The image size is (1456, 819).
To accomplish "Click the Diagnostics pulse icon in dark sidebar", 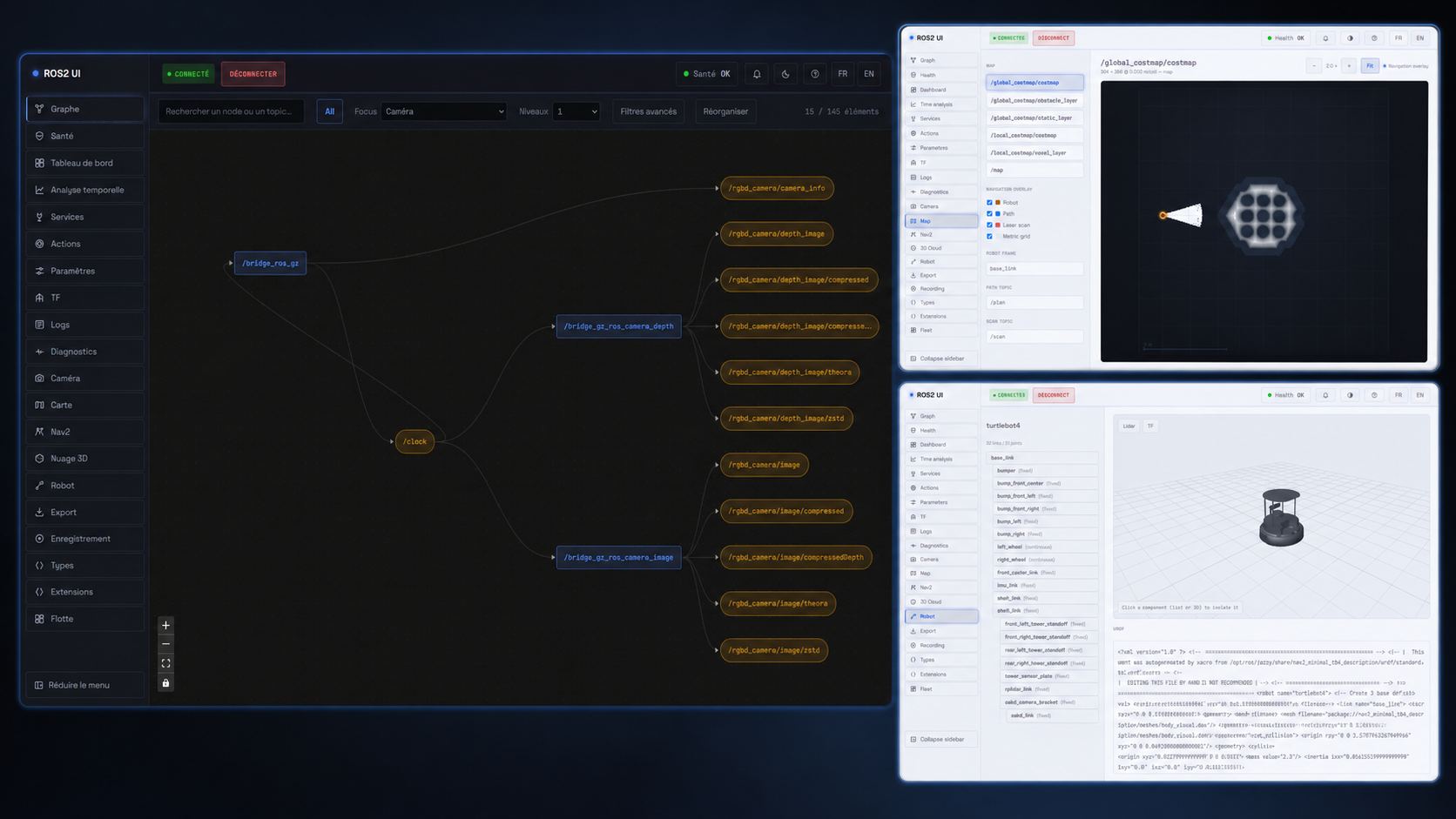I will coord(39,352).
